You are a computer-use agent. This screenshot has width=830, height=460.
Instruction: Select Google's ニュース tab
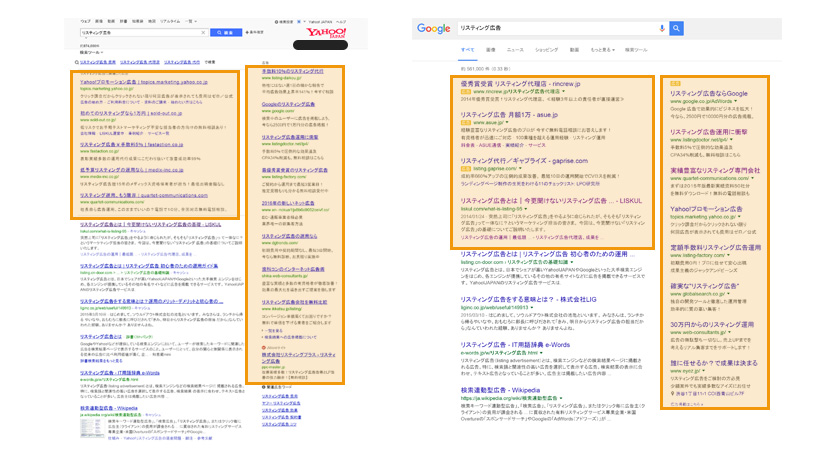point(515,50)
